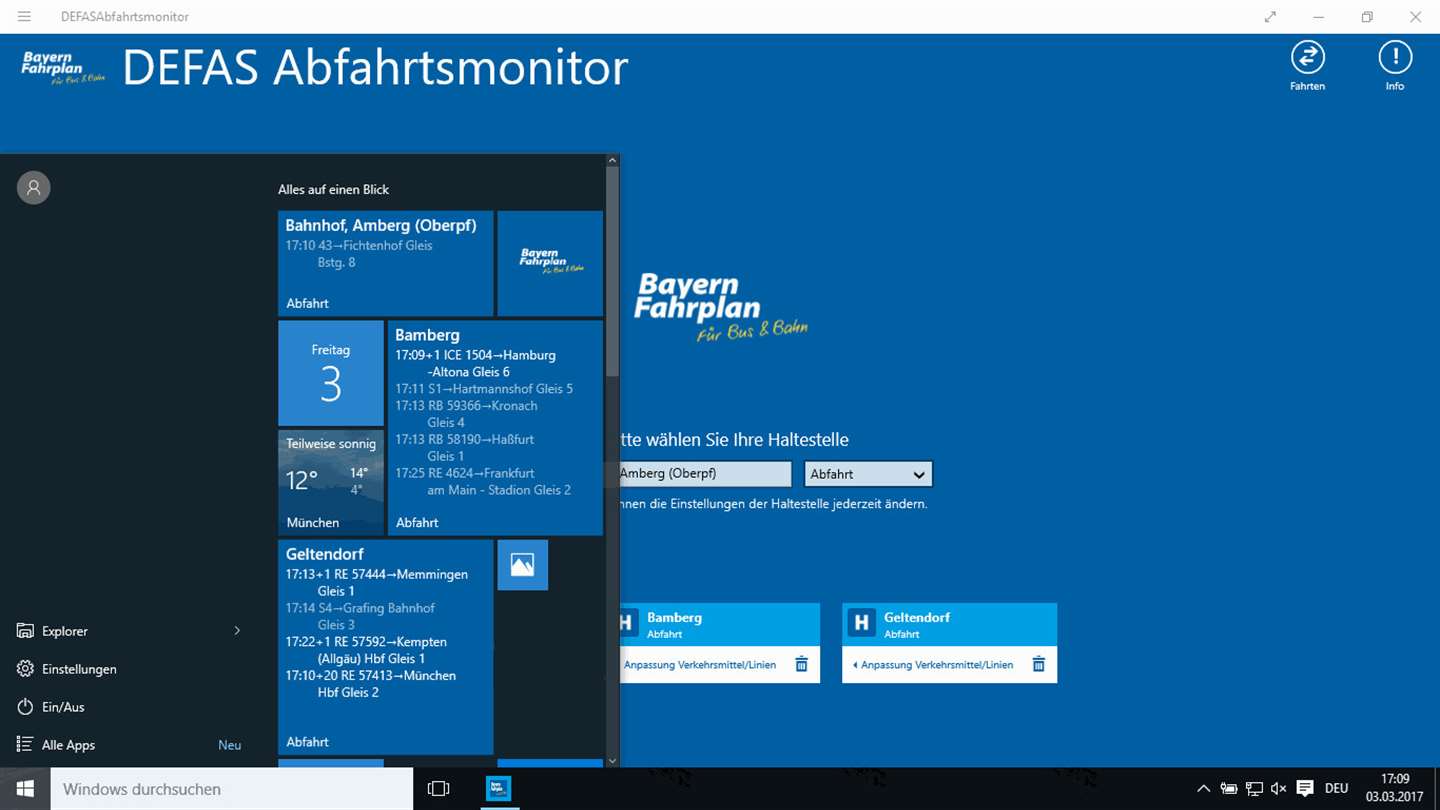Open the Abfahrt dropdown

pos(868,474)
